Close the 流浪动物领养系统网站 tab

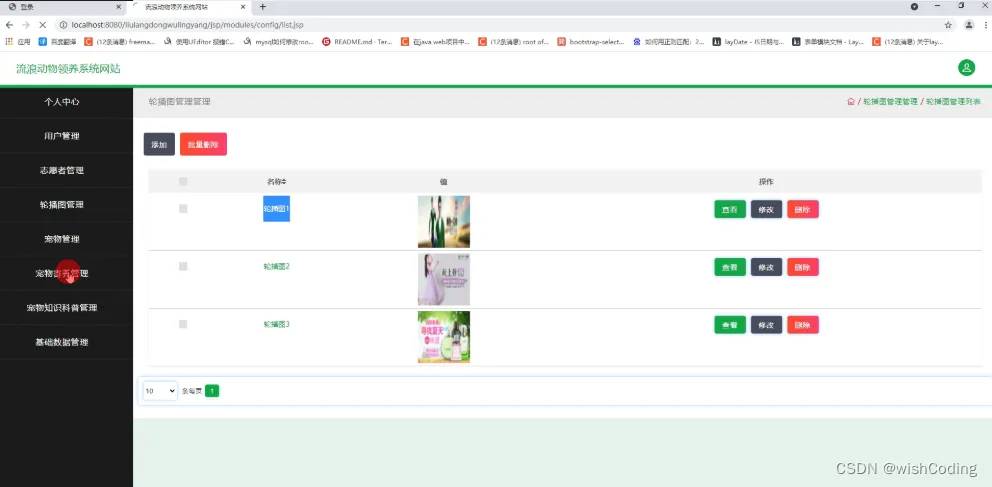click(245, 7)
